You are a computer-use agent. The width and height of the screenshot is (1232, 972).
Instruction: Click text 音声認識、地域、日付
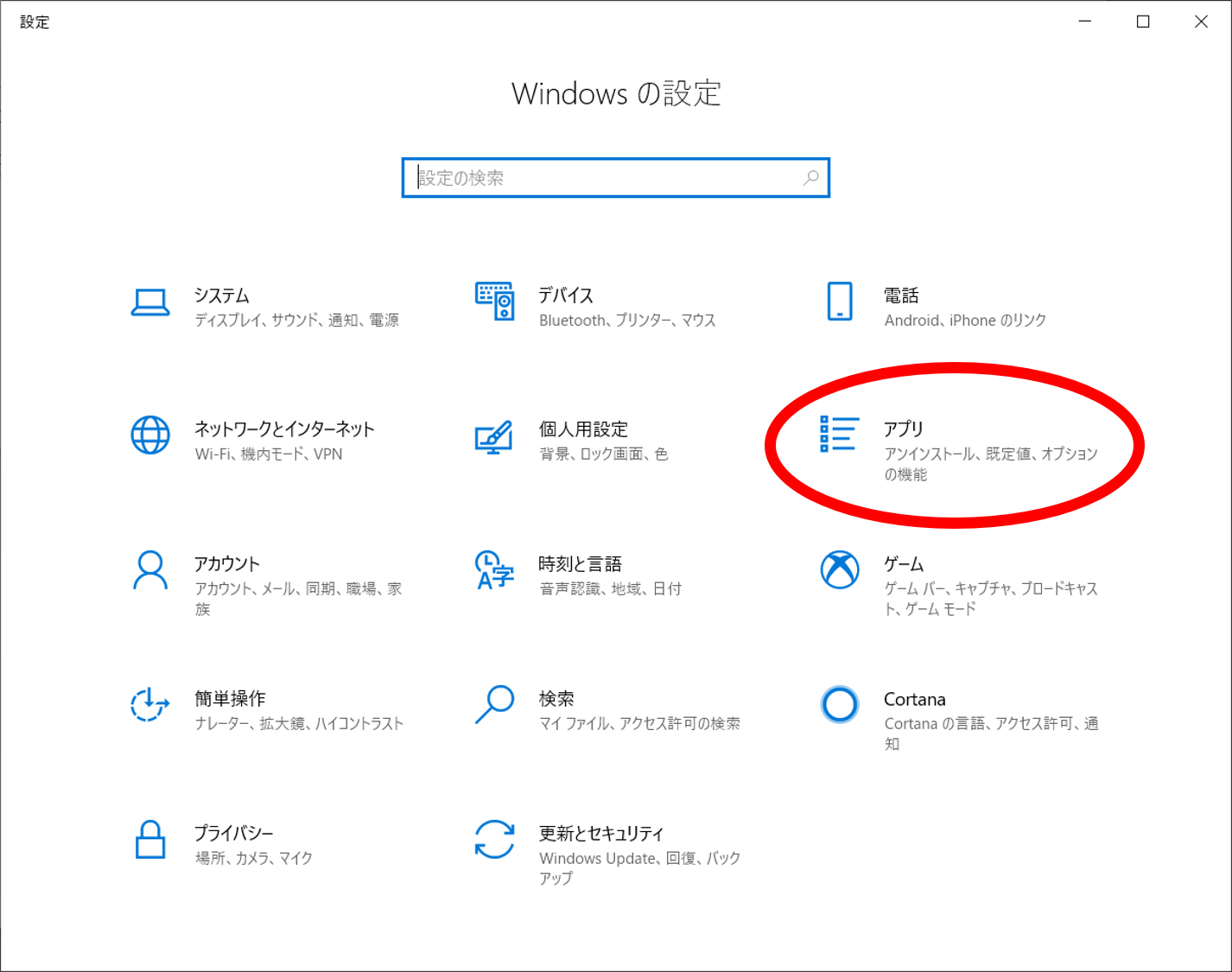pos(611,589)
